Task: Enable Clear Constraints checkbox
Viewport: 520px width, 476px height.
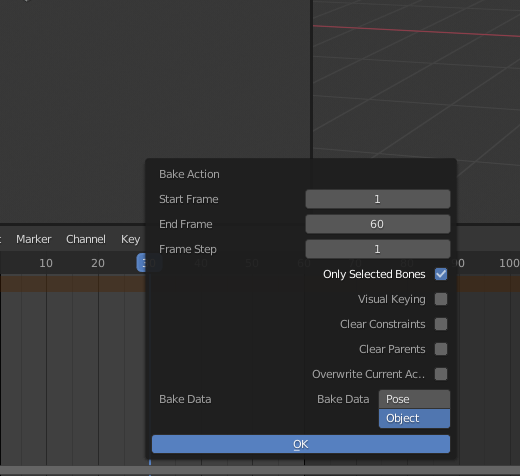Action: click(x=441, y=324)
